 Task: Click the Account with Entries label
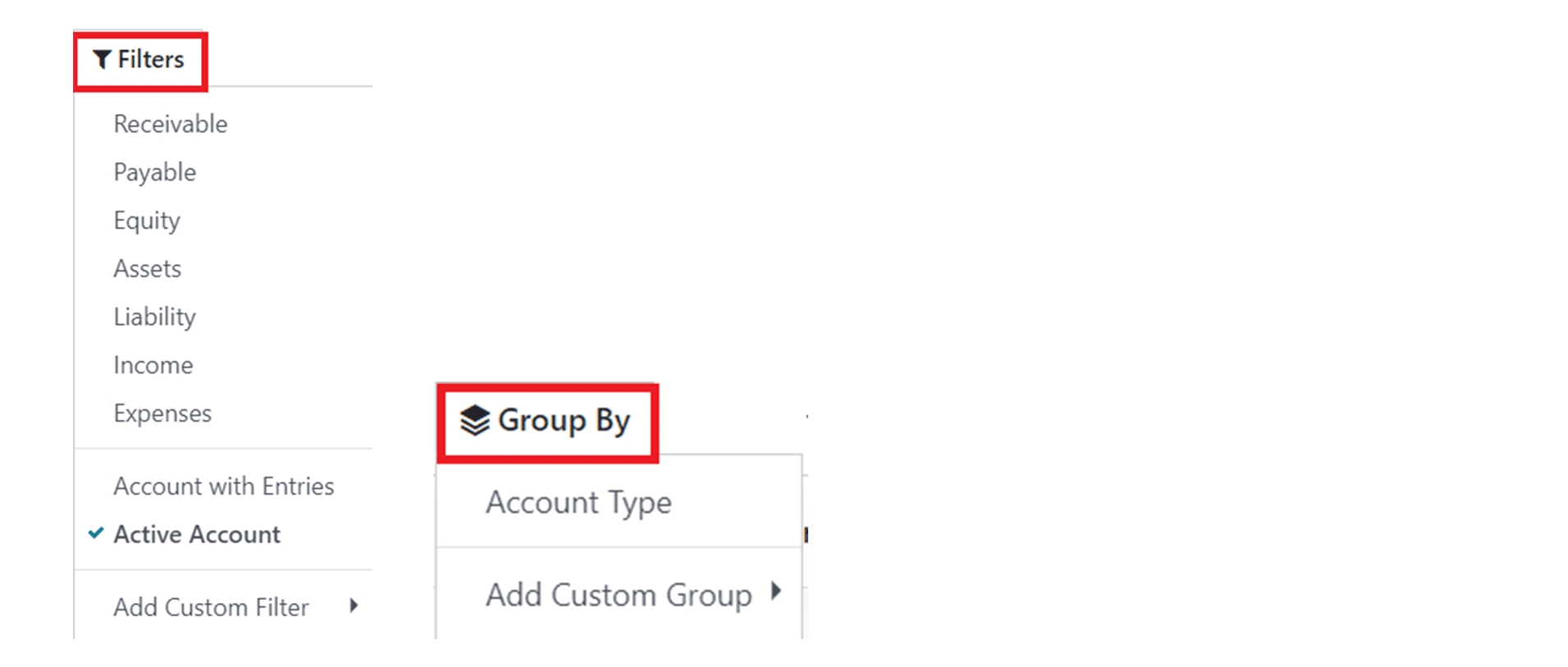[223, 486]
